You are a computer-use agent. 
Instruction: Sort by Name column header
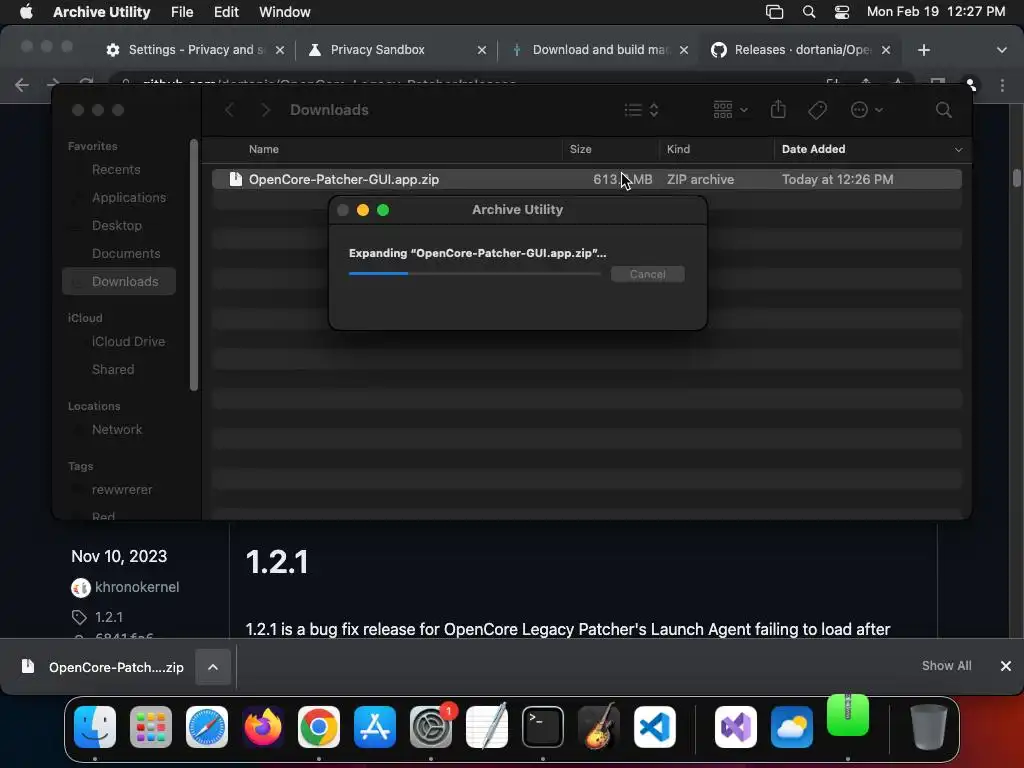coord(264,150)
